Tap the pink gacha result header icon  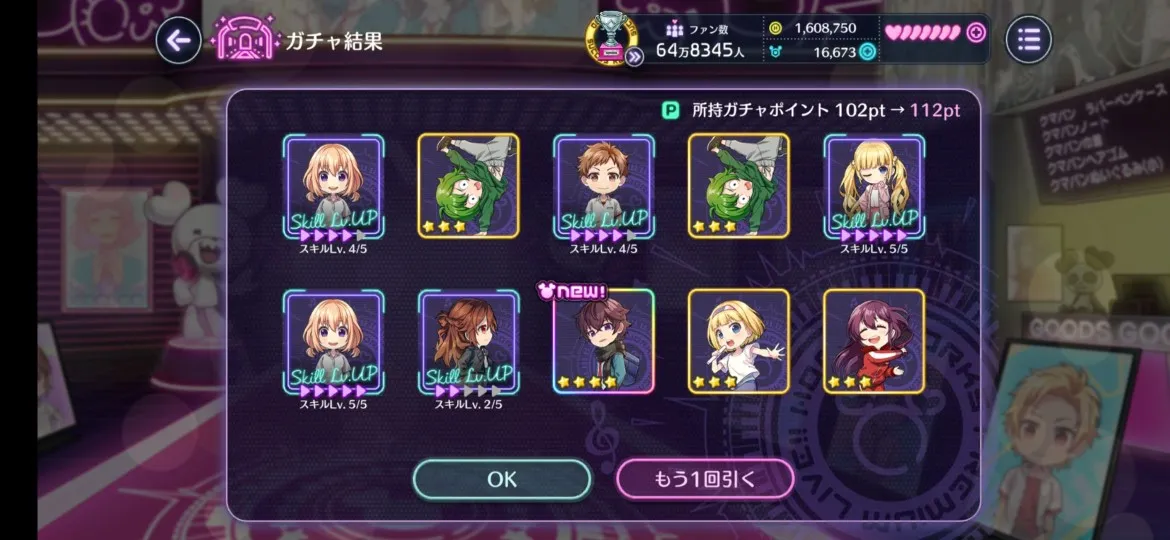245,39
